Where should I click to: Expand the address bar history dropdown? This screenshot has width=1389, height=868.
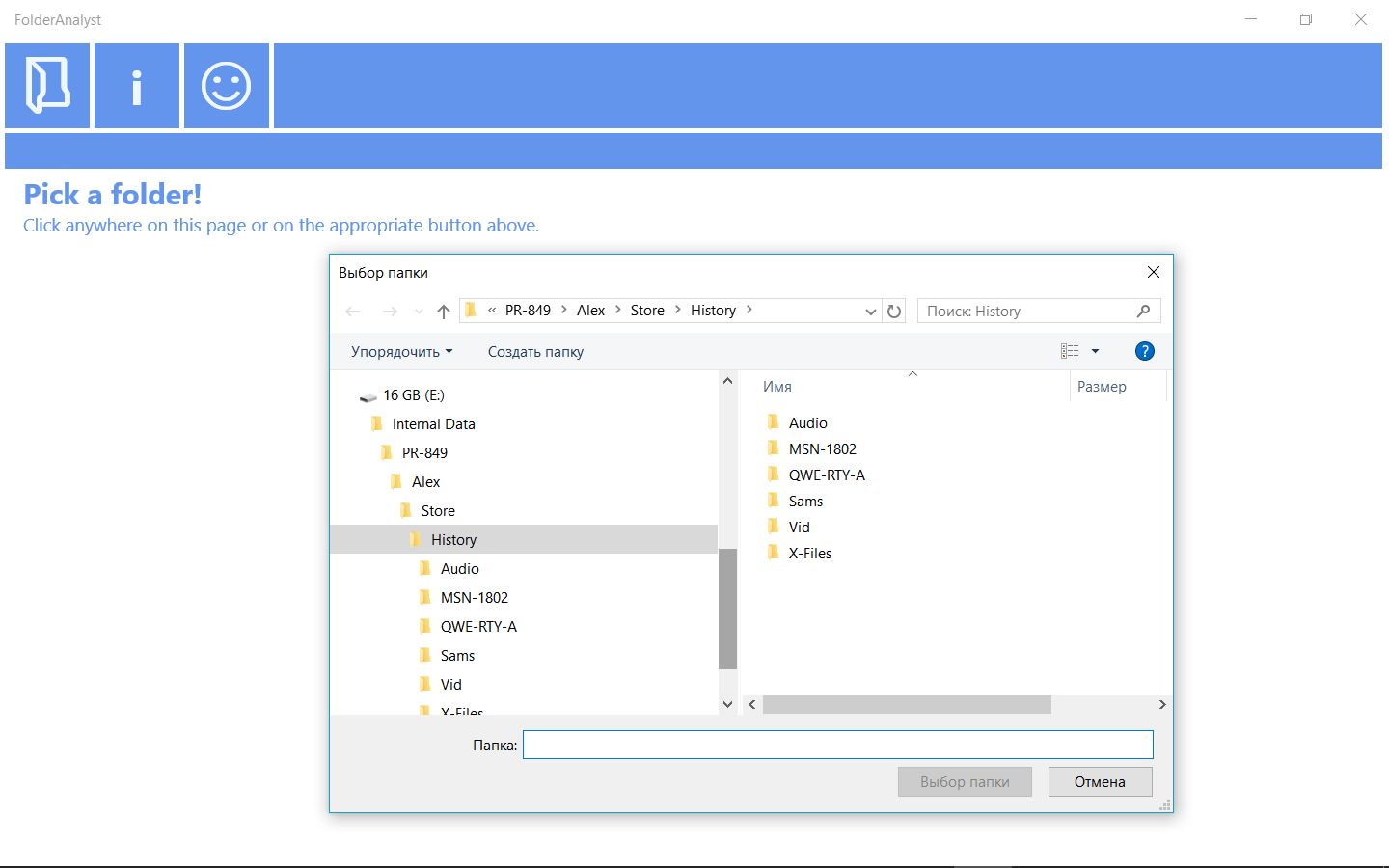pos(871,311)
